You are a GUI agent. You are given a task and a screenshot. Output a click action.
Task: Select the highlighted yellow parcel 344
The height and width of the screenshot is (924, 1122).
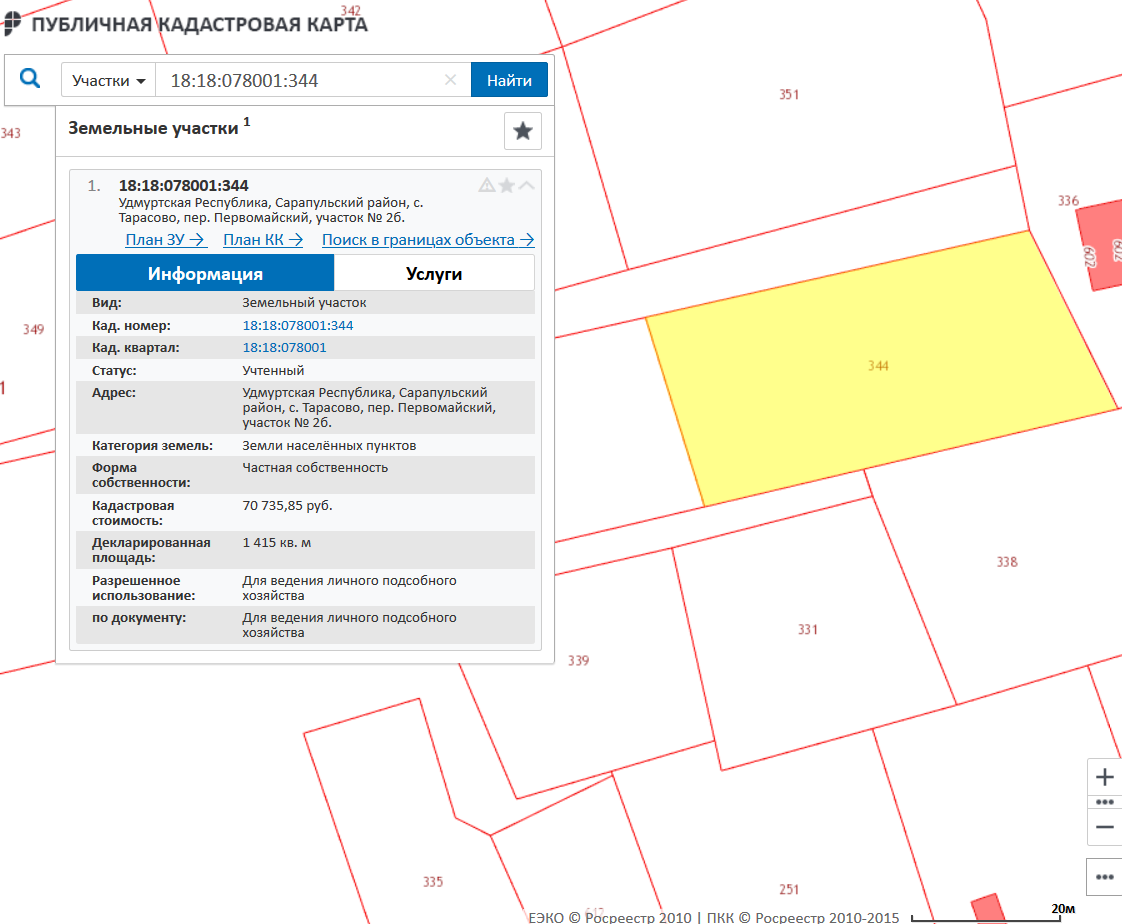tap(880, 365)
